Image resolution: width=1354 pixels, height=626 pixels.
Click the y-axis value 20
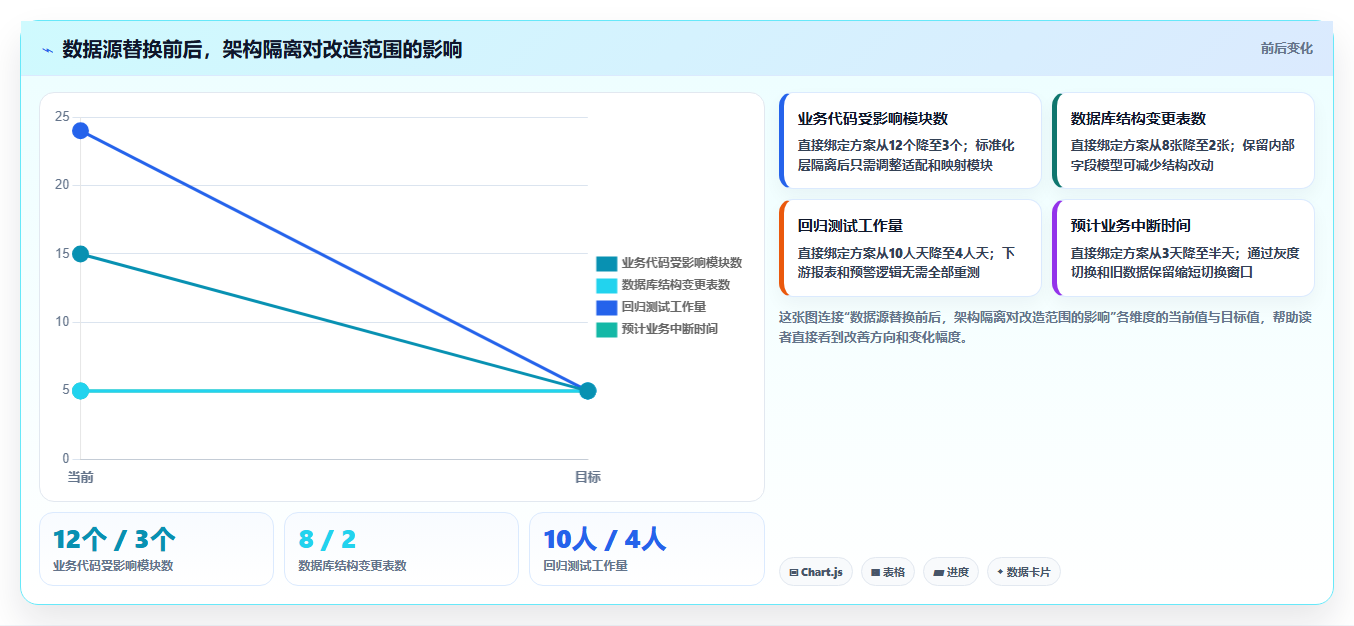click(62, 185)
